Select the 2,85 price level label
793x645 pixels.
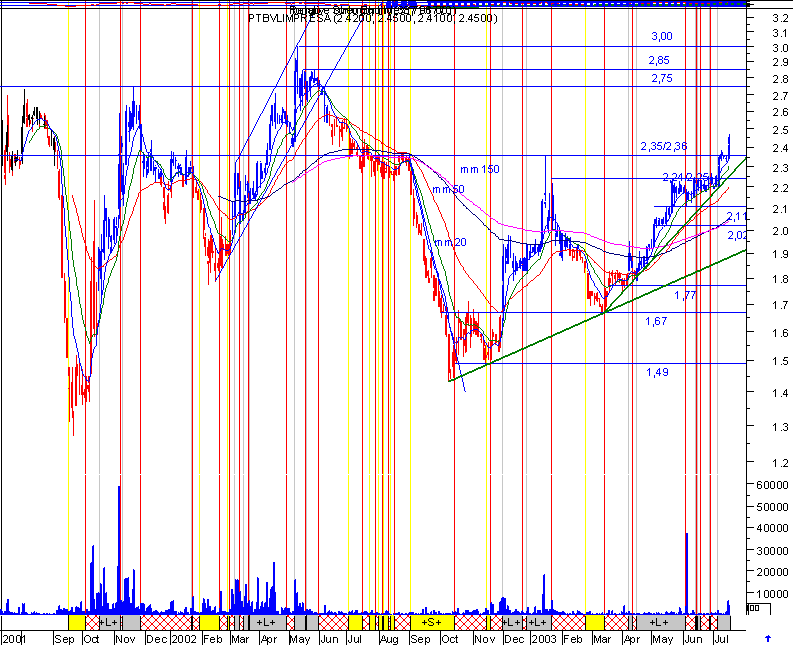[x=659, y=61]
